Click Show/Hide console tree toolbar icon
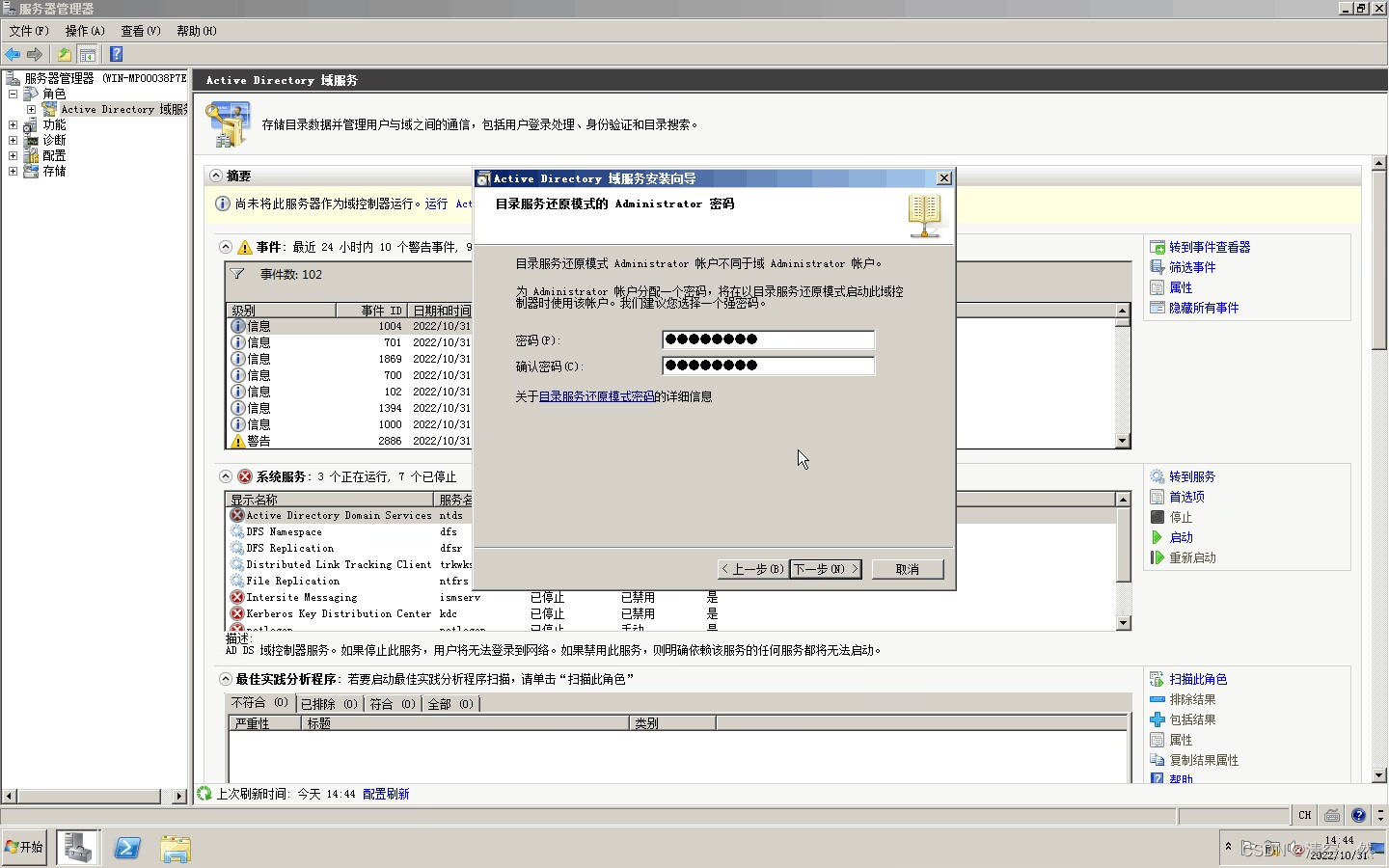Viewport: 1389px width, 868px height. (x=88, y=55)
